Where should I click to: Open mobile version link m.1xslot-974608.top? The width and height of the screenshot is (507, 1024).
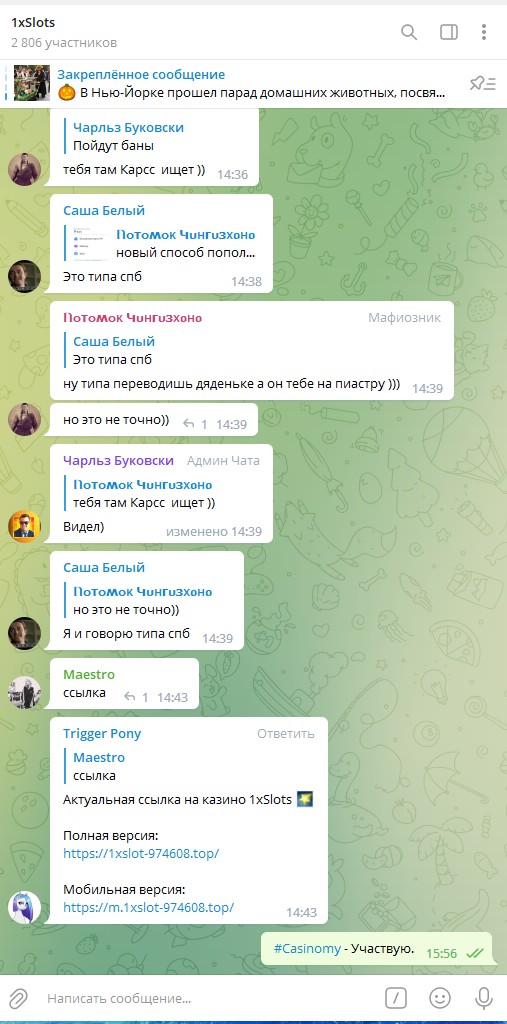pyautogui.click(x=148, y=907)
